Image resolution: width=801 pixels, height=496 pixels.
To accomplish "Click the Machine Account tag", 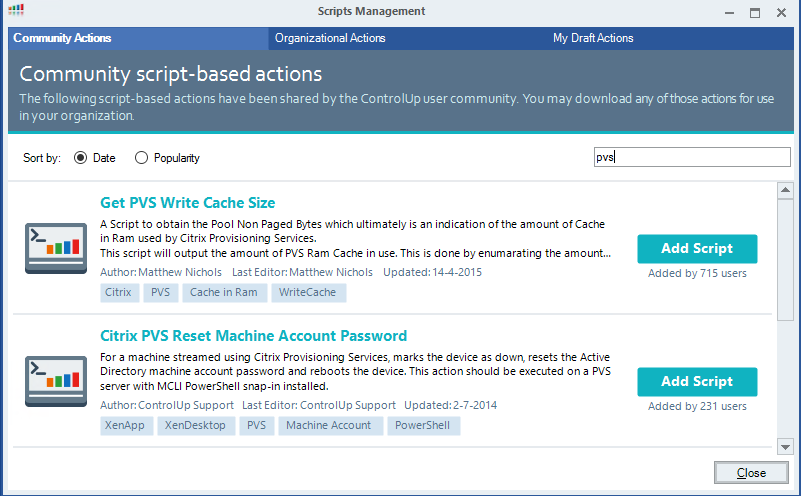I will (x=330, y=426).
